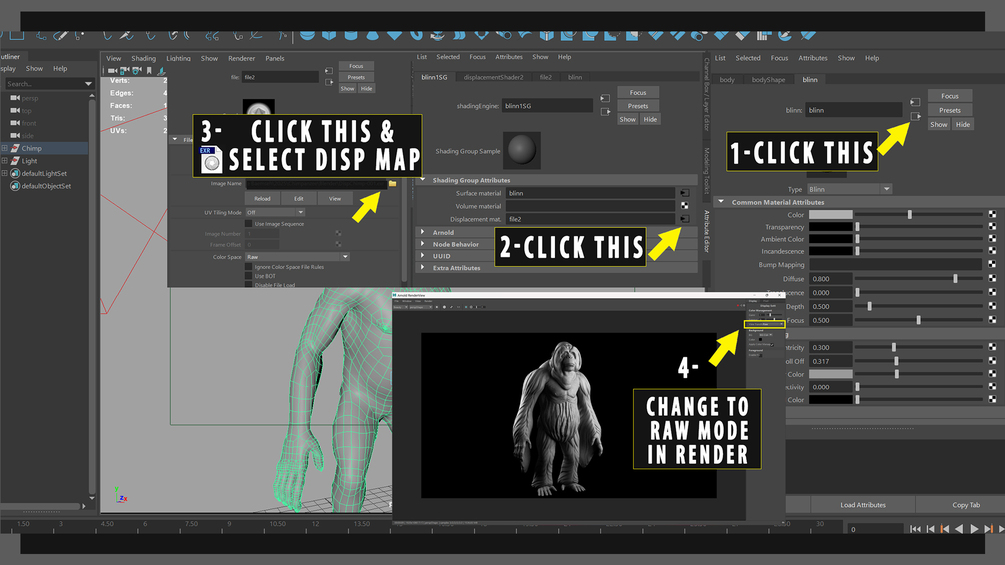Enable Use Image Sequence checkbox
Image resolution: width=1005 pixels, height=565 pixels.
[x=249, y=224]
